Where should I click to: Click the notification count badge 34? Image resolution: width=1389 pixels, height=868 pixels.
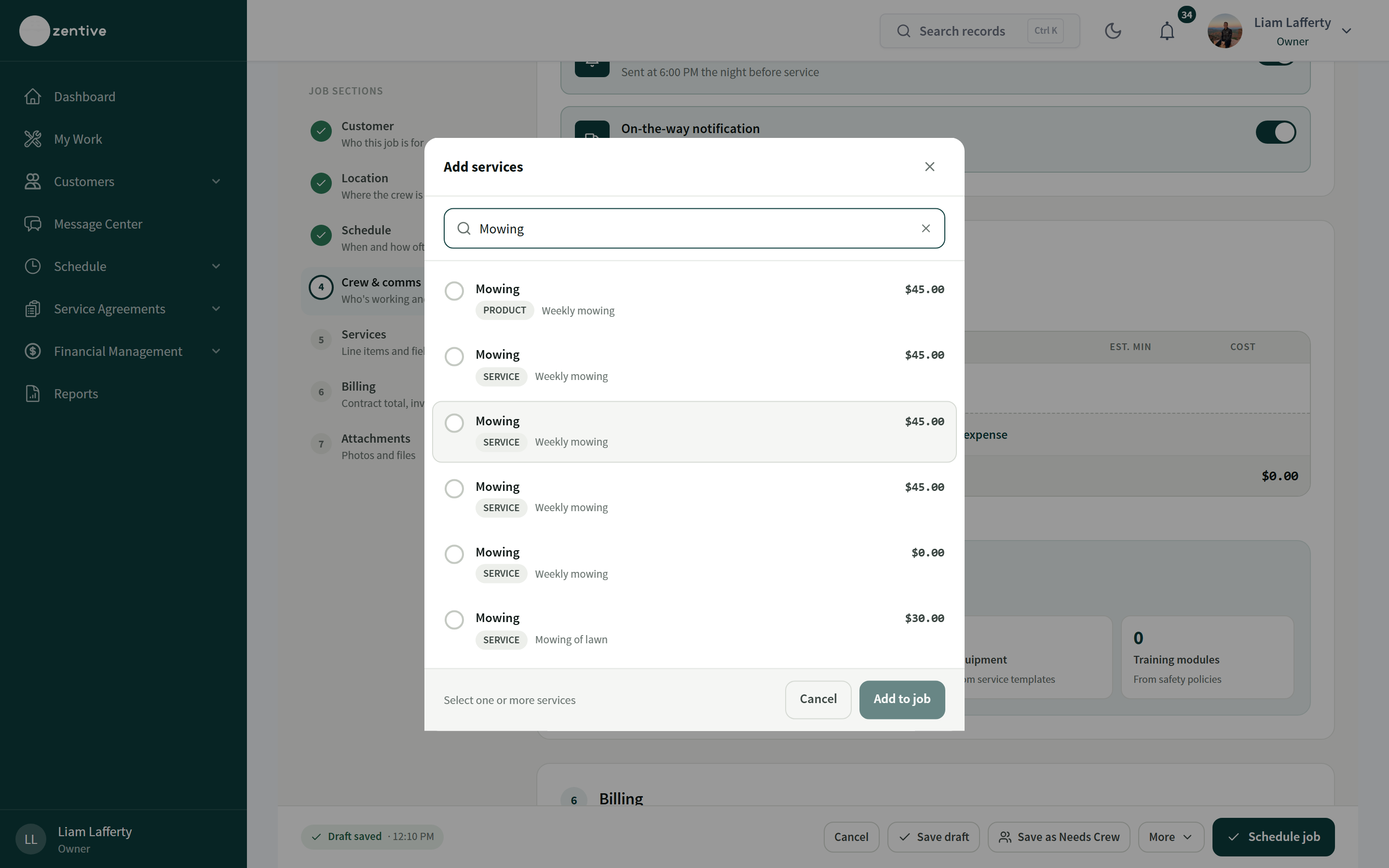pyautogui.click(x=1186, y=15)
